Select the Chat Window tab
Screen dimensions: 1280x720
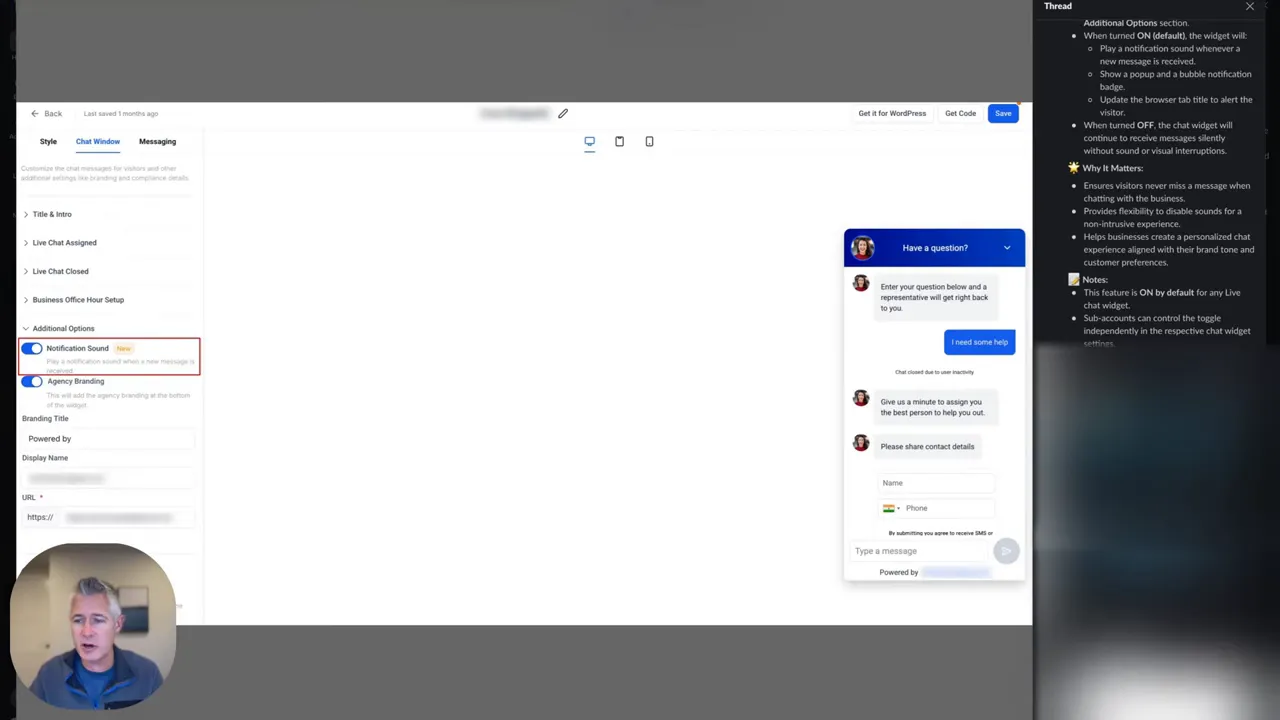pyautogui.click(x=98, y=142)
